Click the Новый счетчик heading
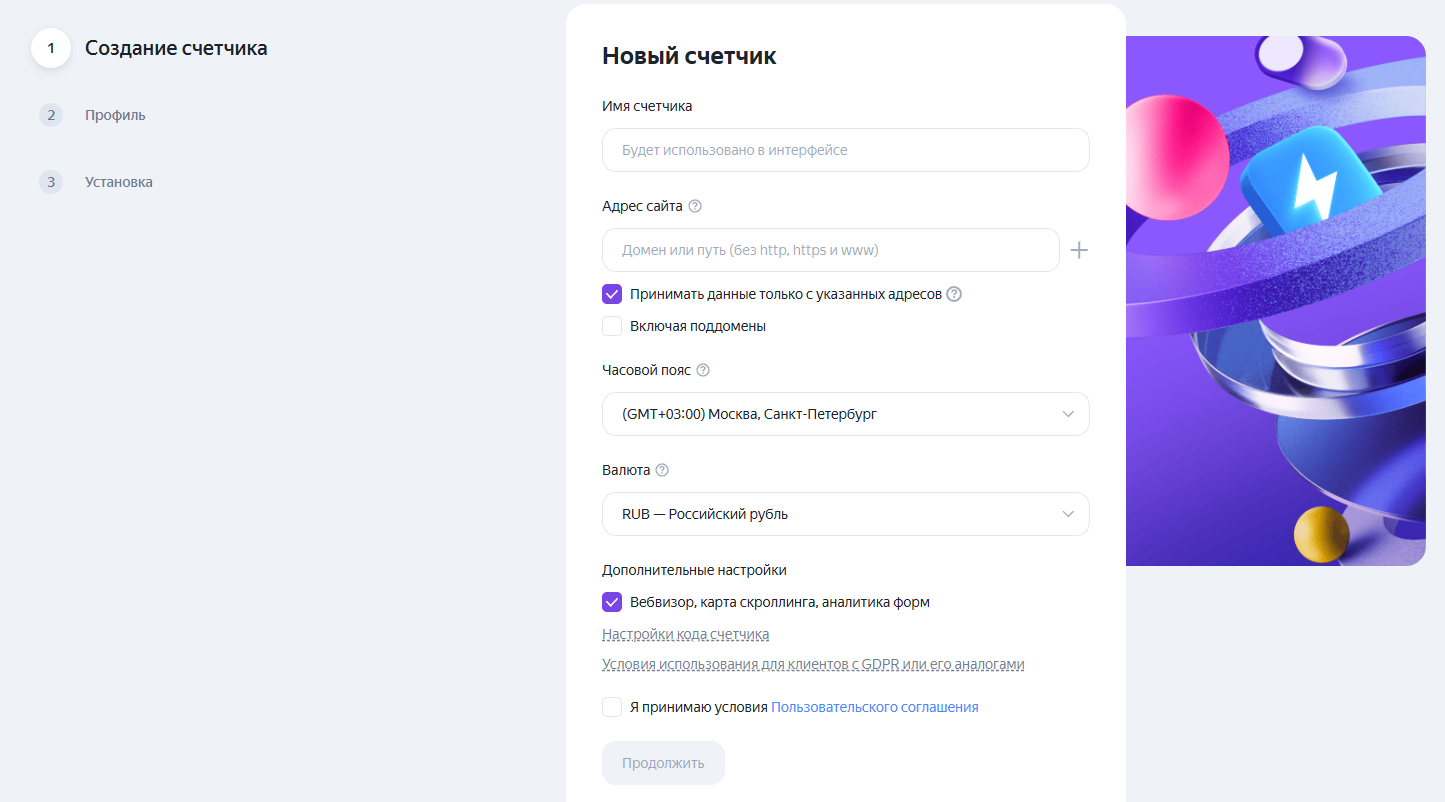Screen dimensions: 1445x802 pos(689,56)
